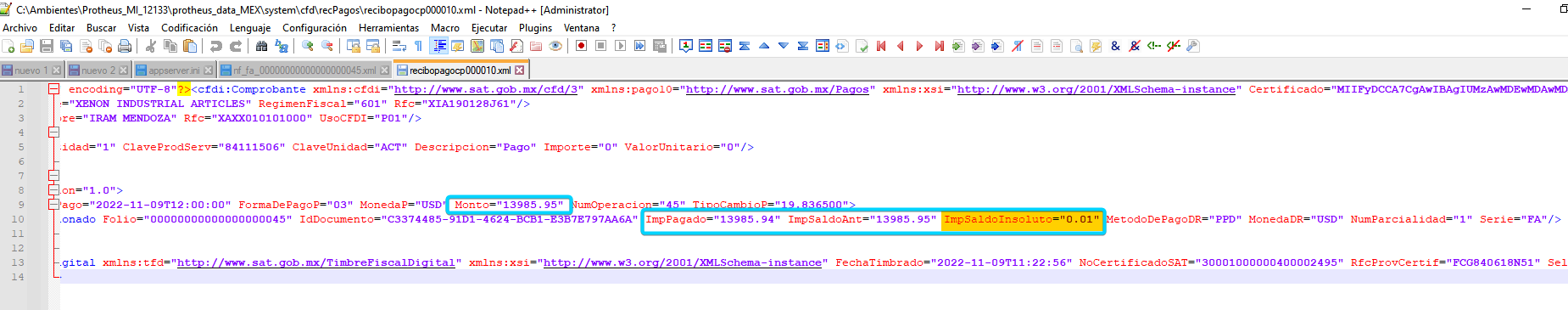Open the Lenguaje menu

click(x=250, y=28)
